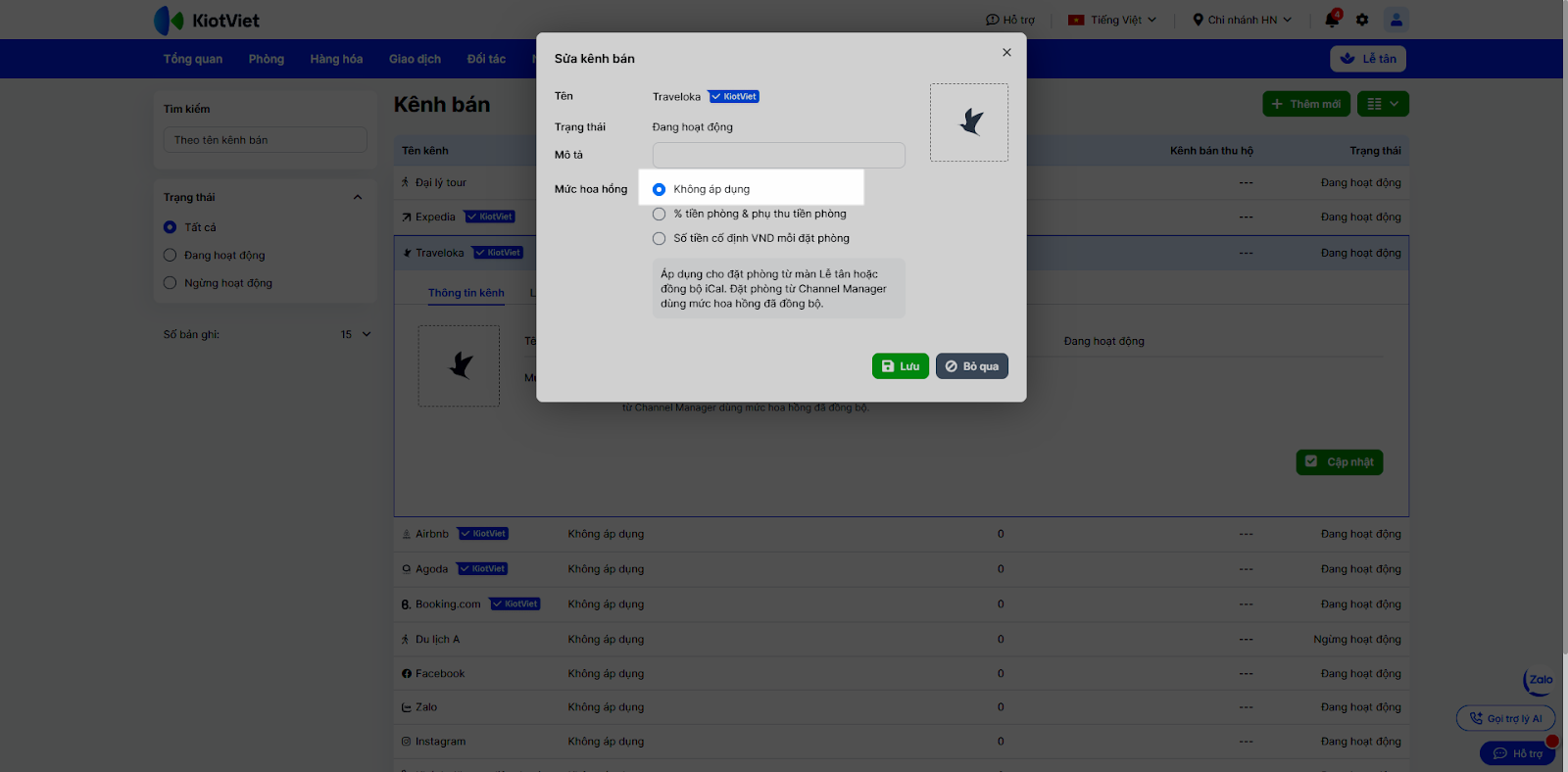1568x772 pixels.
Task: Collapse the Trạng thái filter panel
Action: [358, 197]
